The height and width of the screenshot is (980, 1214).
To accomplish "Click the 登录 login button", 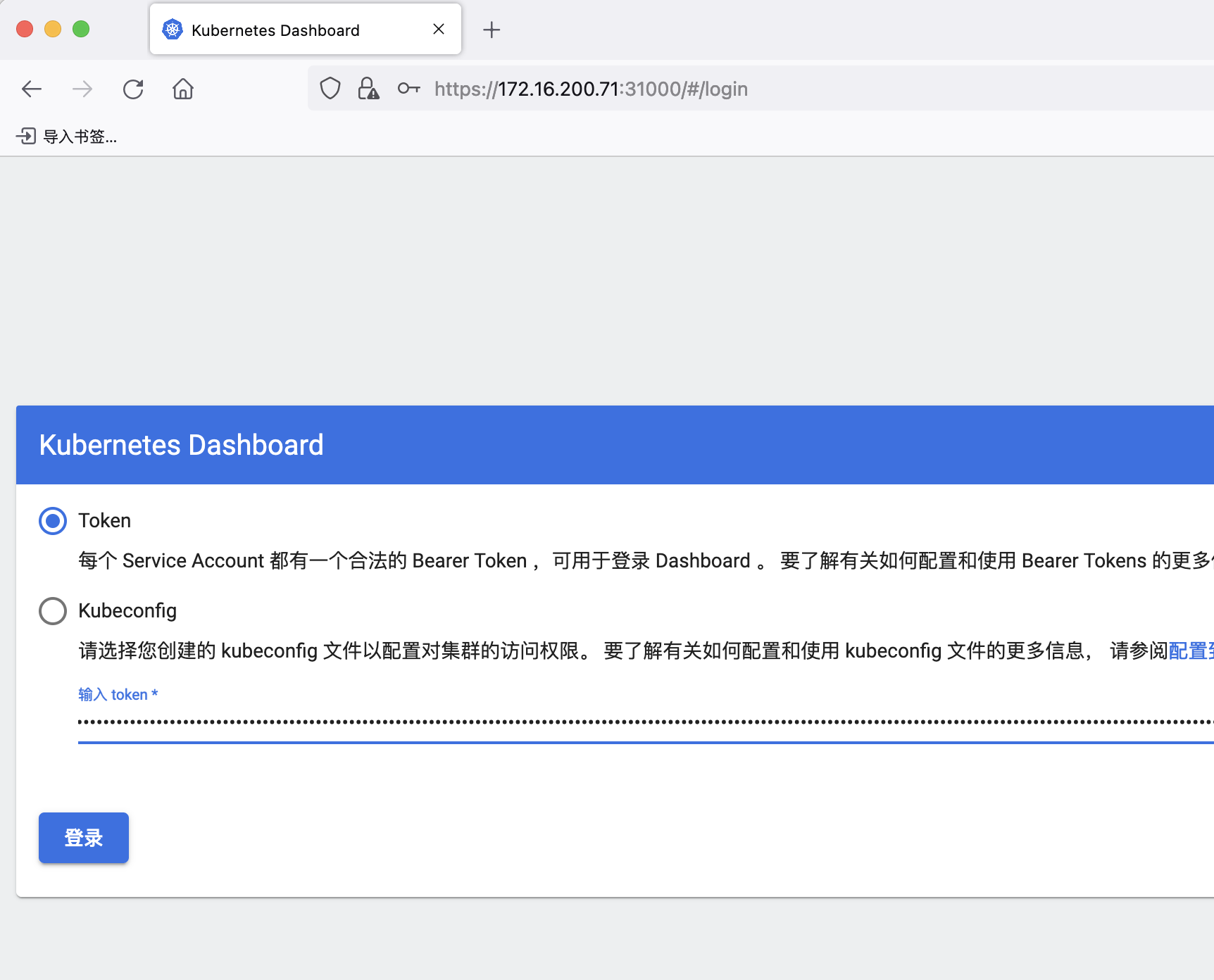I will coord(84,838).
